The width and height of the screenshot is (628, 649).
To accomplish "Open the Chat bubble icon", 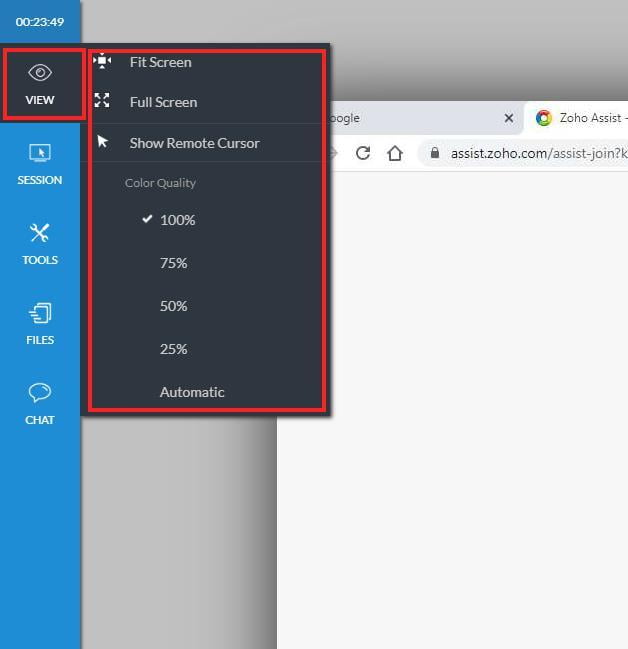I will (40, 393).
